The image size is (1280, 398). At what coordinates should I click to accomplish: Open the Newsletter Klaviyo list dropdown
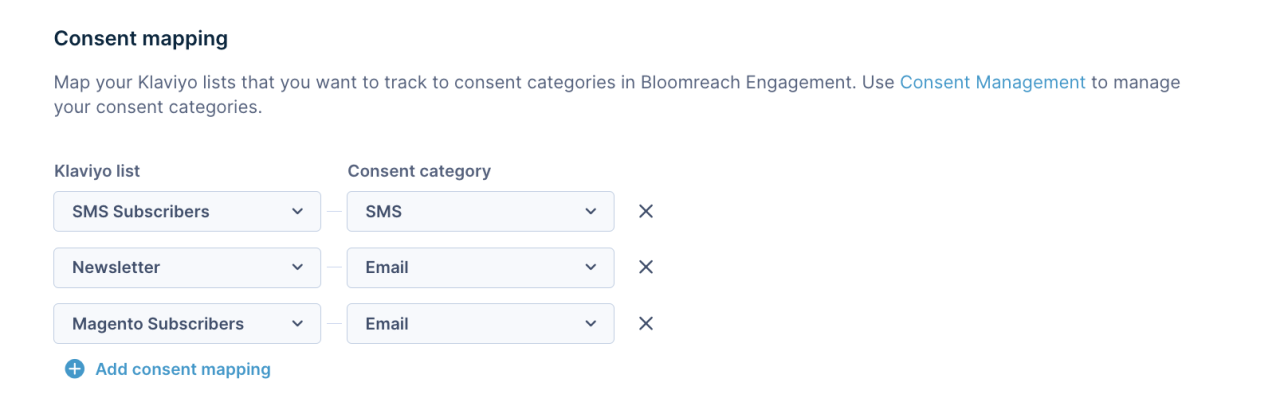click(187, 267)
